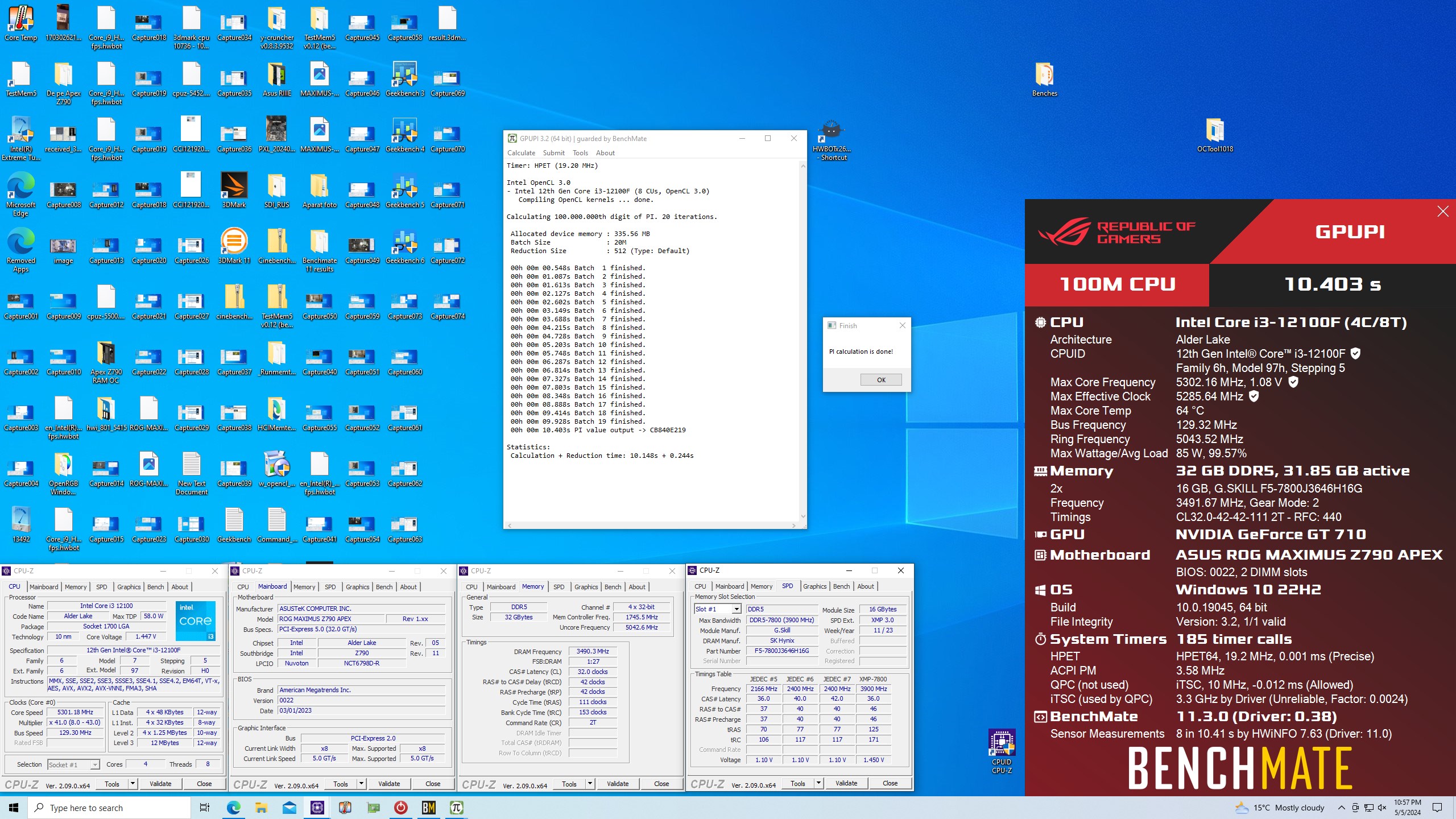The image size is (1456, 819).
Task: Switch to Mainboard tab in first CPU-Z
Action: tap(44, 587)
